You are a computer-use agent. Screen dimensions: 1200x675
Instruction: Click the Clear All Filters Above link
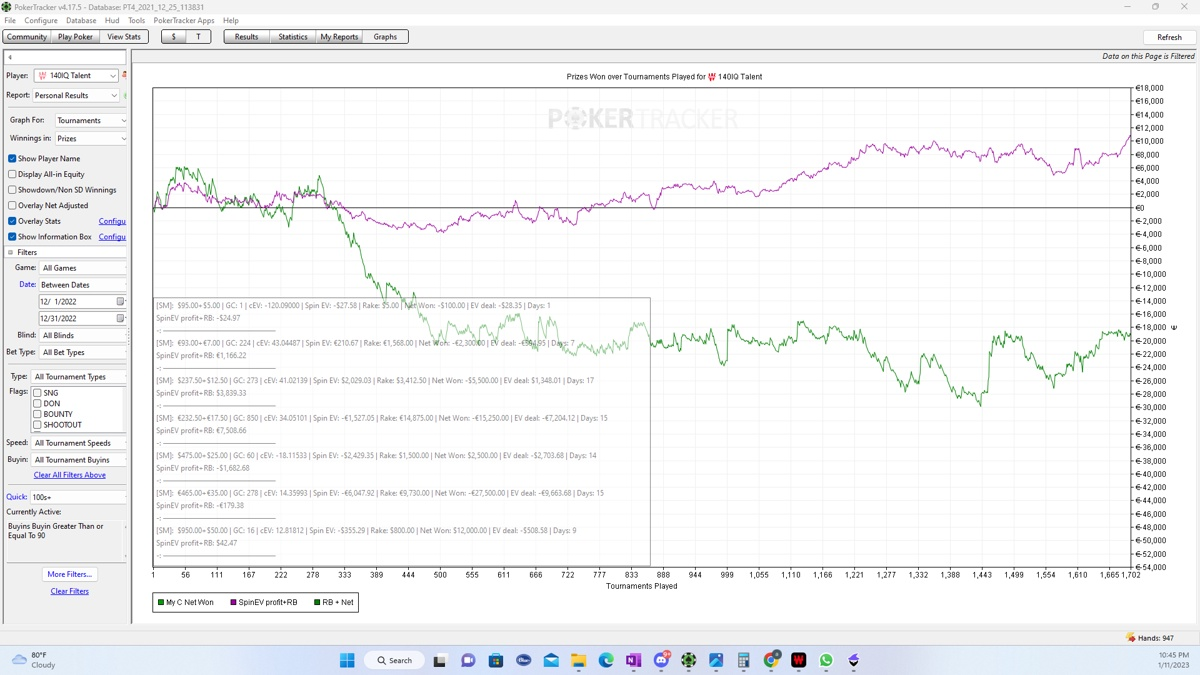(69, 475)
